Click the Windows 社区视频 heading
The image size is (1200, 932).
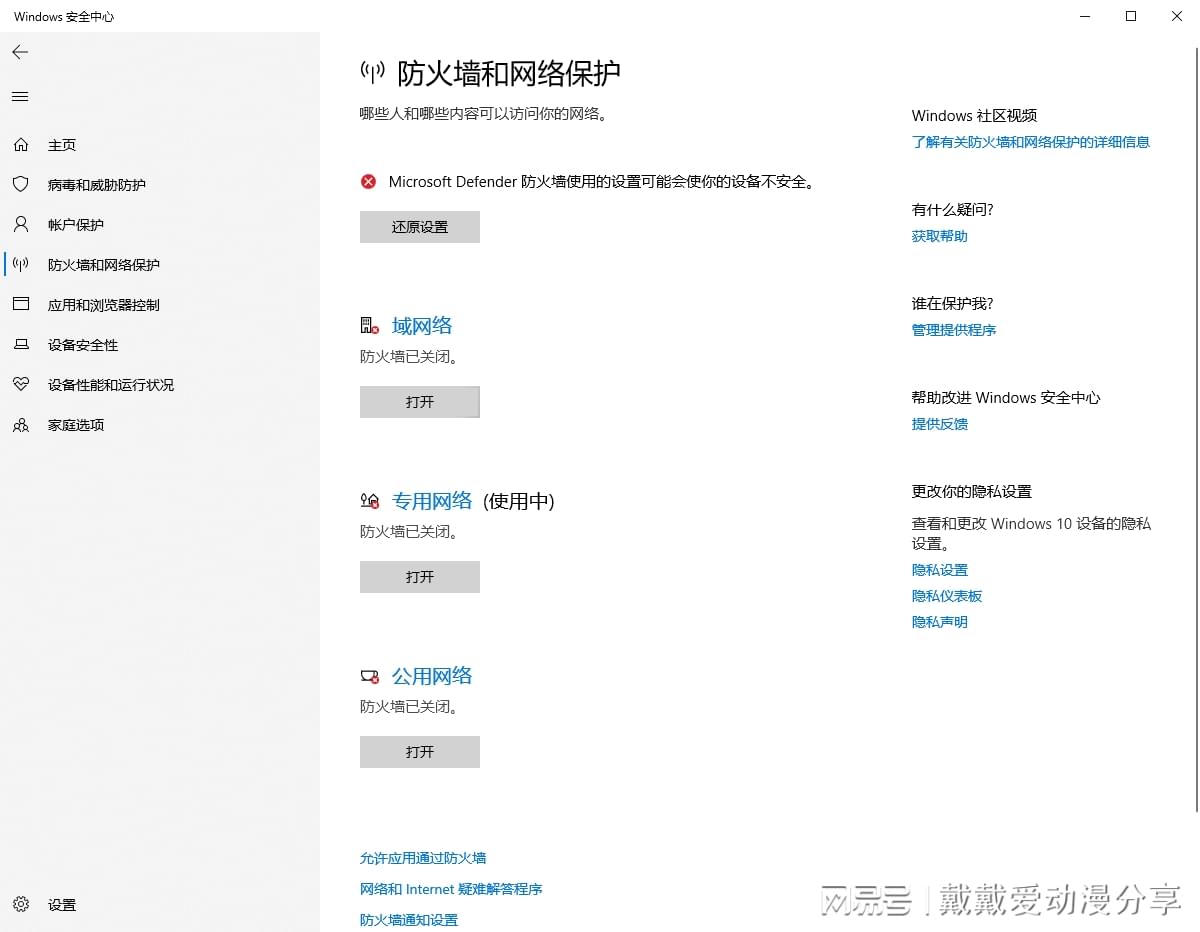coord(975,116)
